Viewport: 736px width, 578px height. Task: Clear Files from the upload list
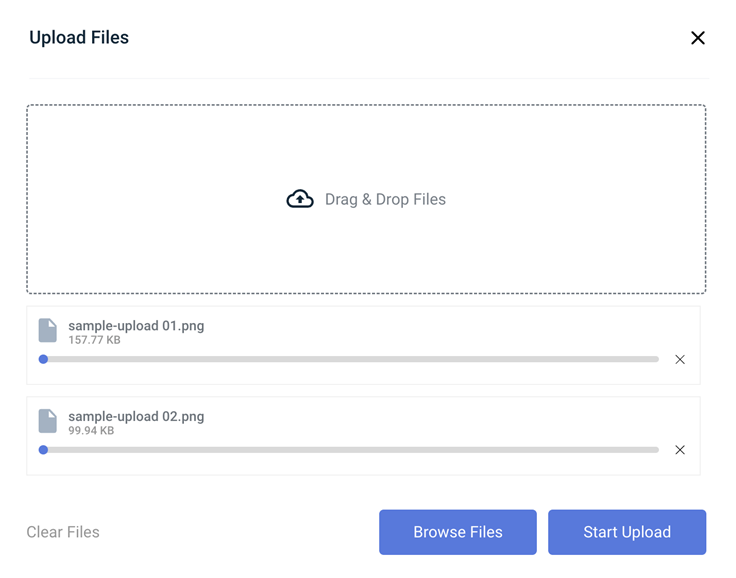click(x=63, y=532)
